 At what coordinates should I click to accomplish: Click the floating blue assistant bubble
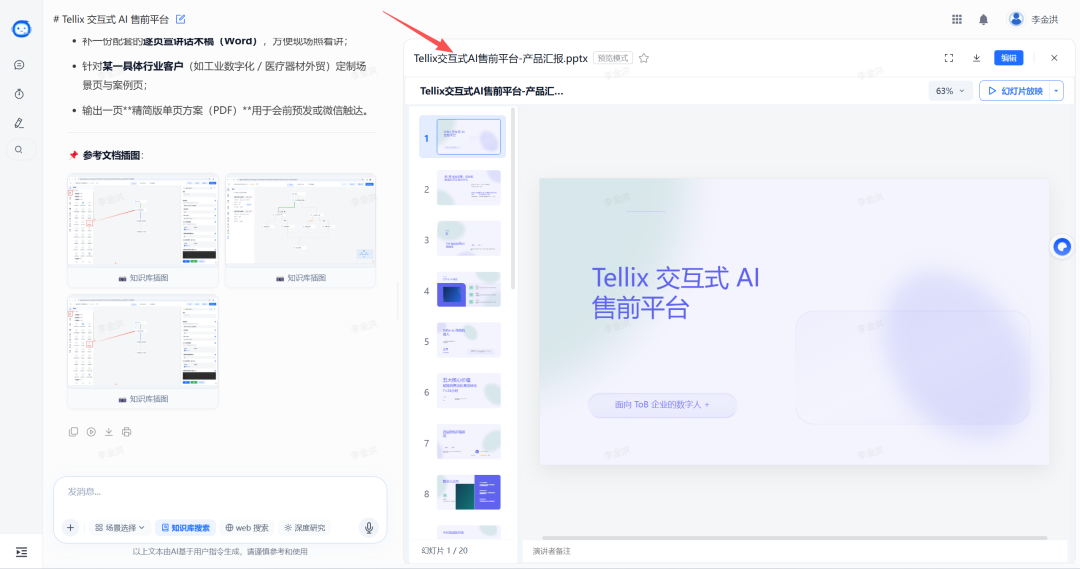click(1062, 247)
